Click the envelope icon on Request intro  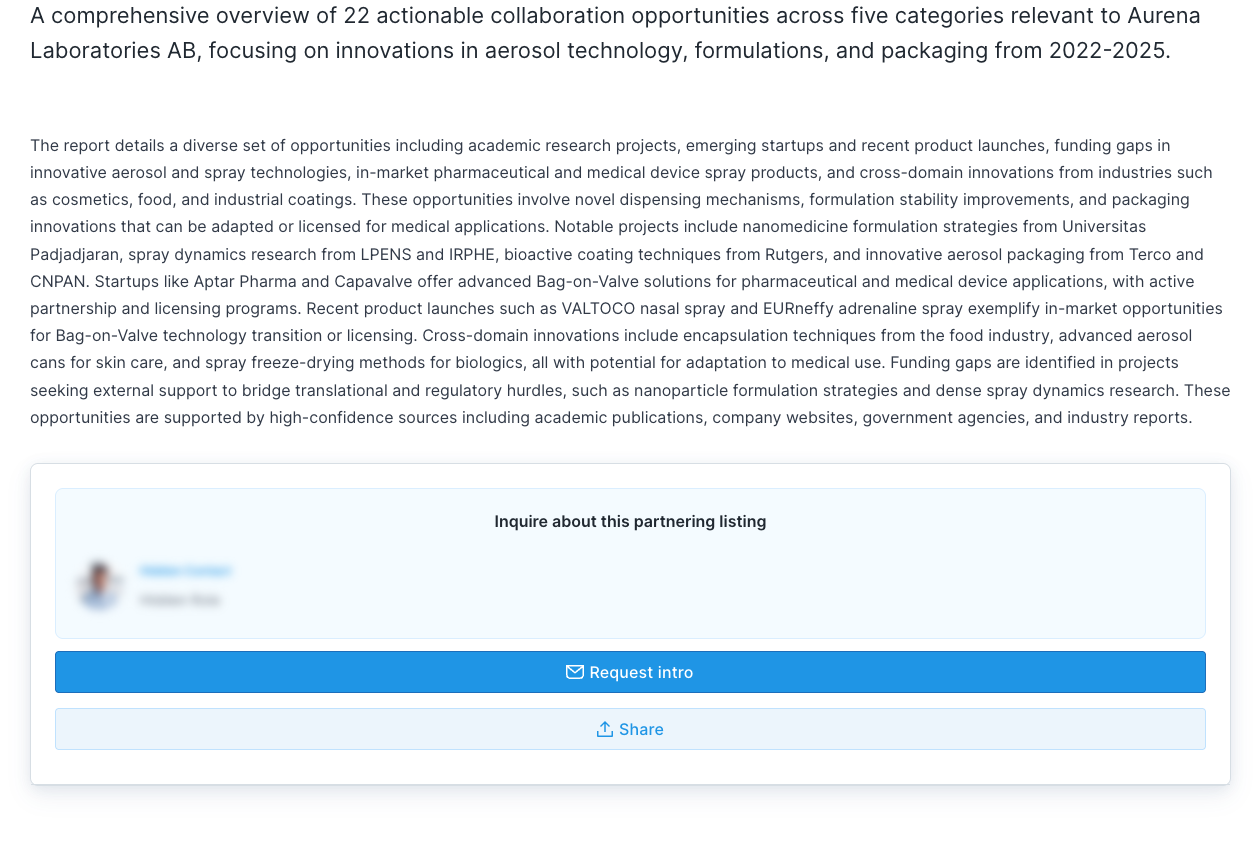coord(574,672)
